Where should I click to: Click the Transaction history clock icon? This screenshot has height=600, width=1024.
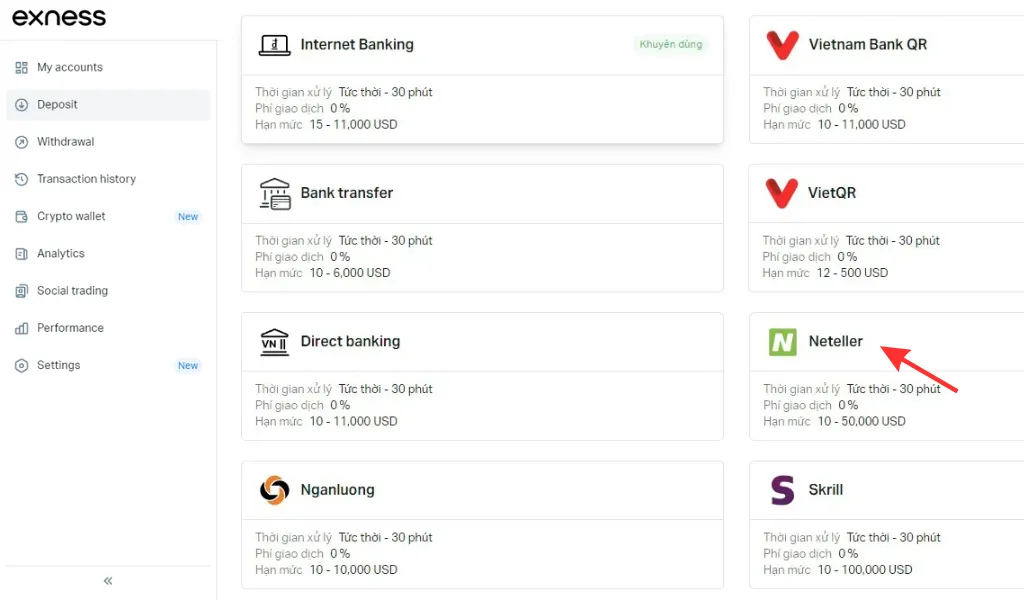22,178
